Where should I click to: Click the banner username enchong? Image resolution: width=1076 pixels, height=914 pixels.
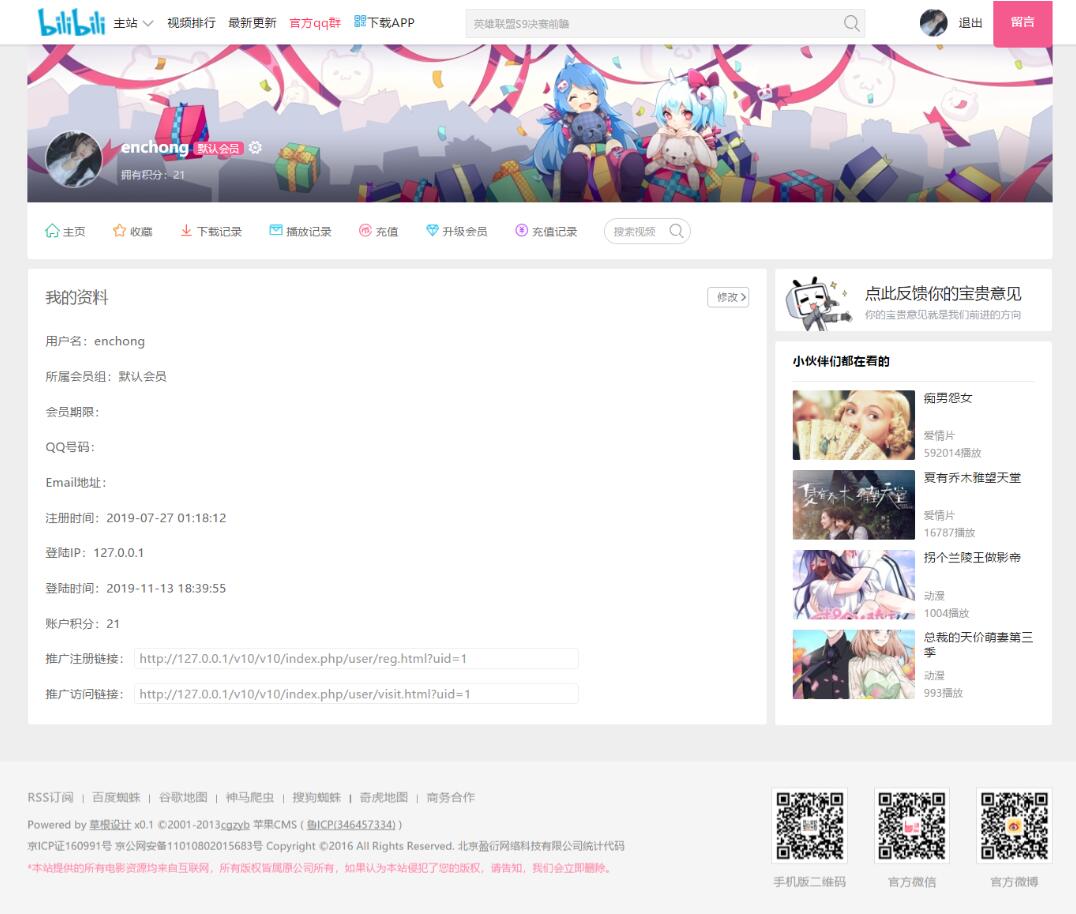(154, 147)
